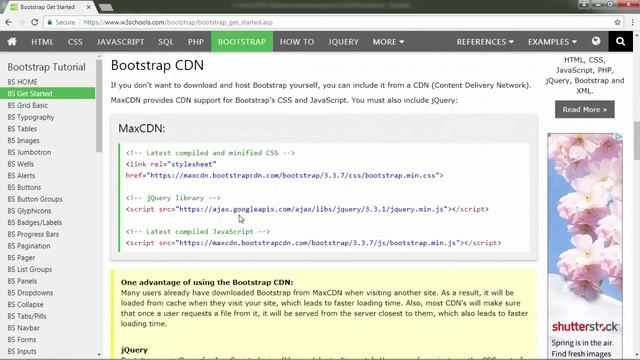This screenshot has width=640, height=360.
Task: Click the MaxCDN: heading text
Action: 142,128
